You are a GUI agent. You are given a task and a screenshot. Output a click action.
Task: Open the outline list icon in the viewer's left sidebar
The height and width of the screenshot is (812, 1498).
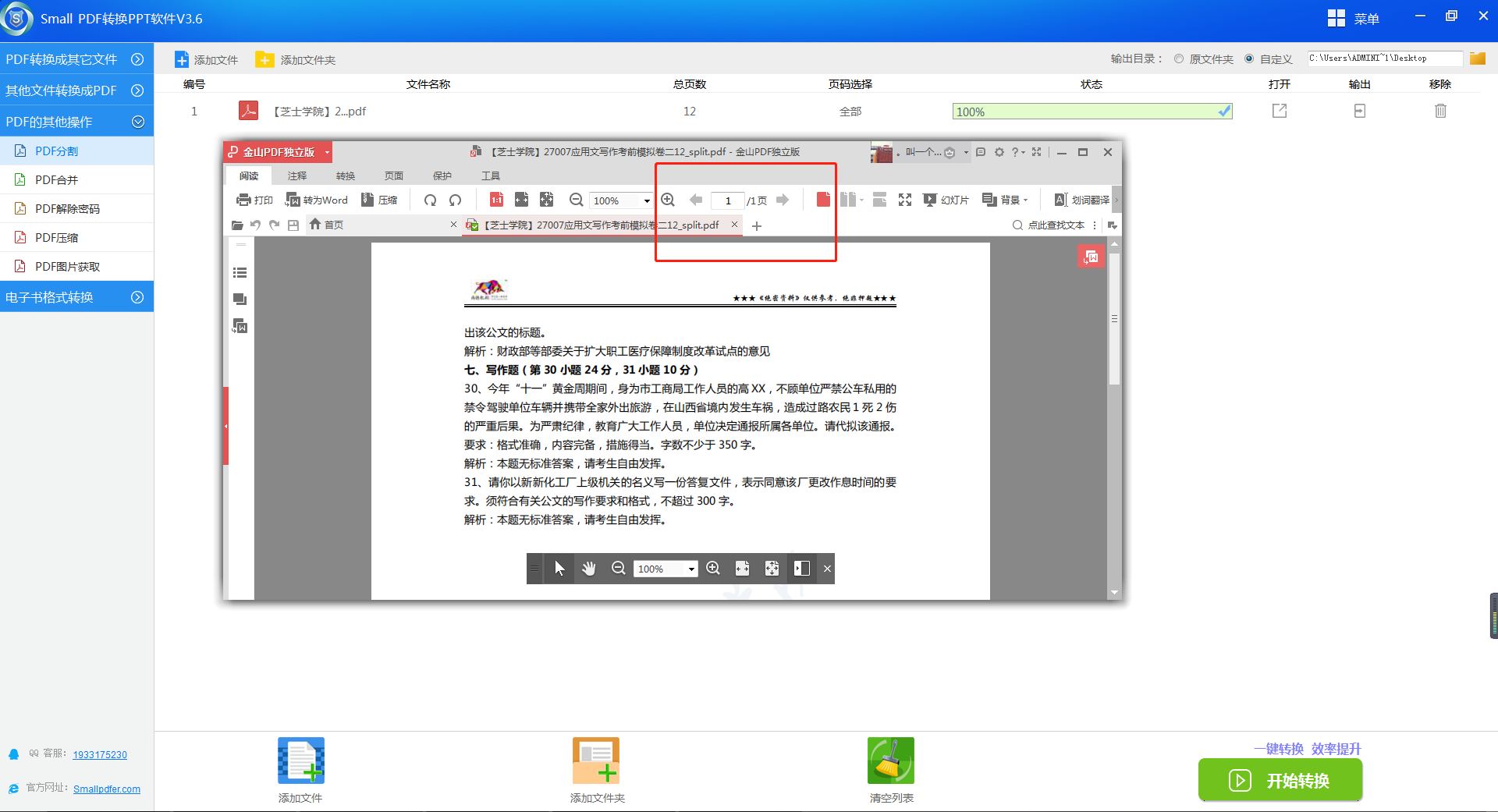tap(240, 273)
